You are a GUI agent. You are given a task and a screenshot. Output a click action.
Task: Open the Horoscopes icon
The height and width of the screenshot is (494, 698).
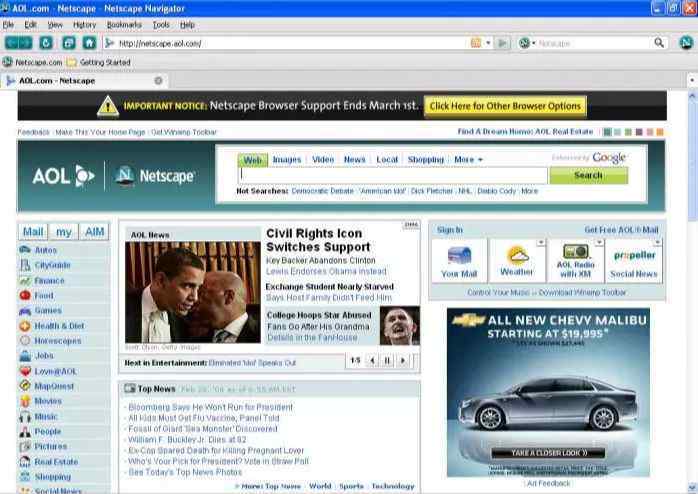click(25, 340)
